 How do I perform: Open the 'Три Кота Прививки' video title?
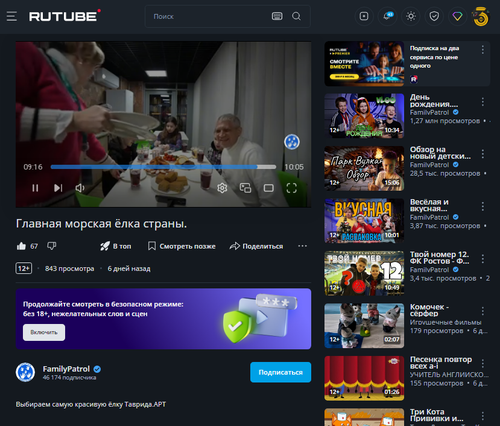pos(436,415)
